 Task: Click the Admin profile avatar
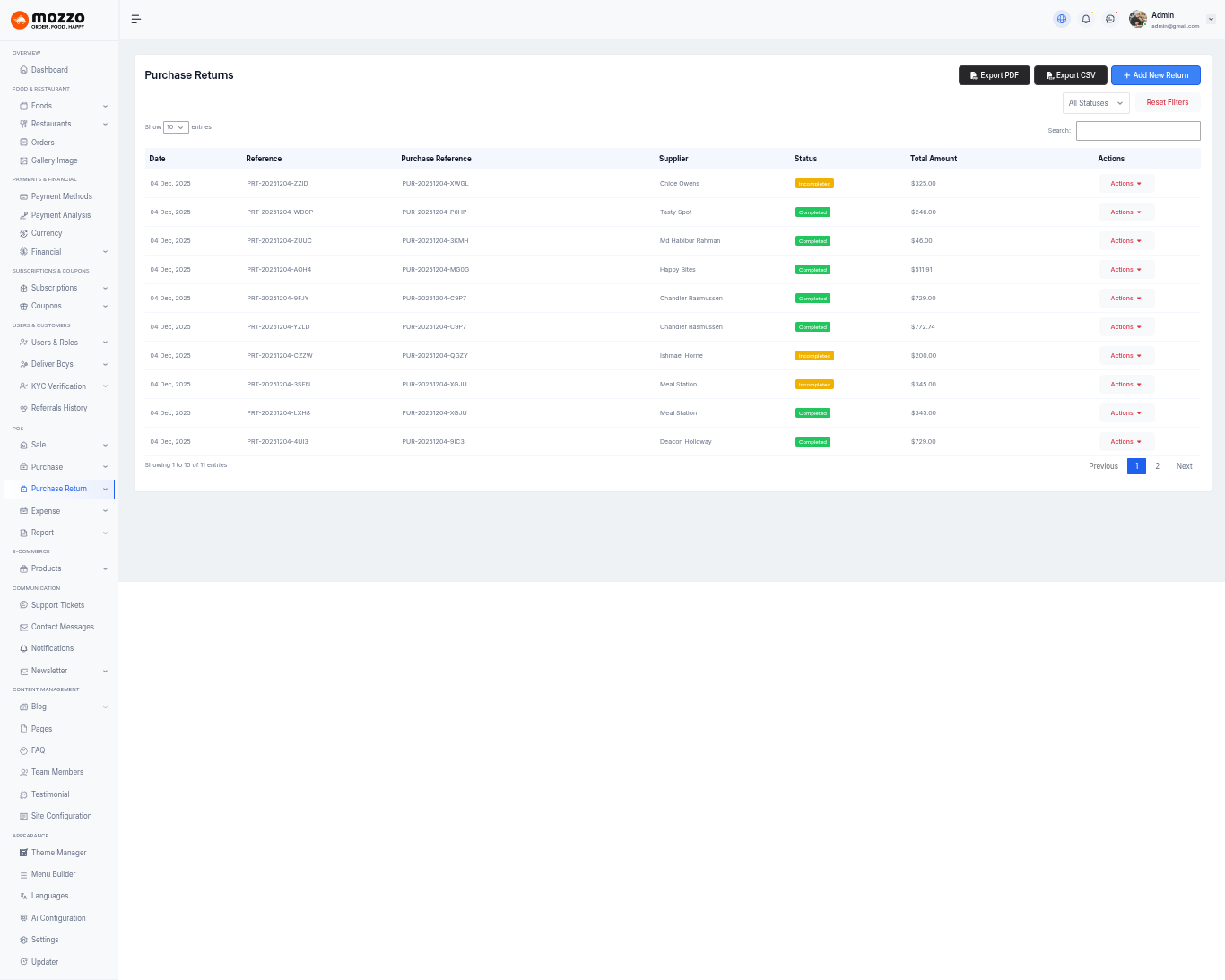pos(1138,19)
